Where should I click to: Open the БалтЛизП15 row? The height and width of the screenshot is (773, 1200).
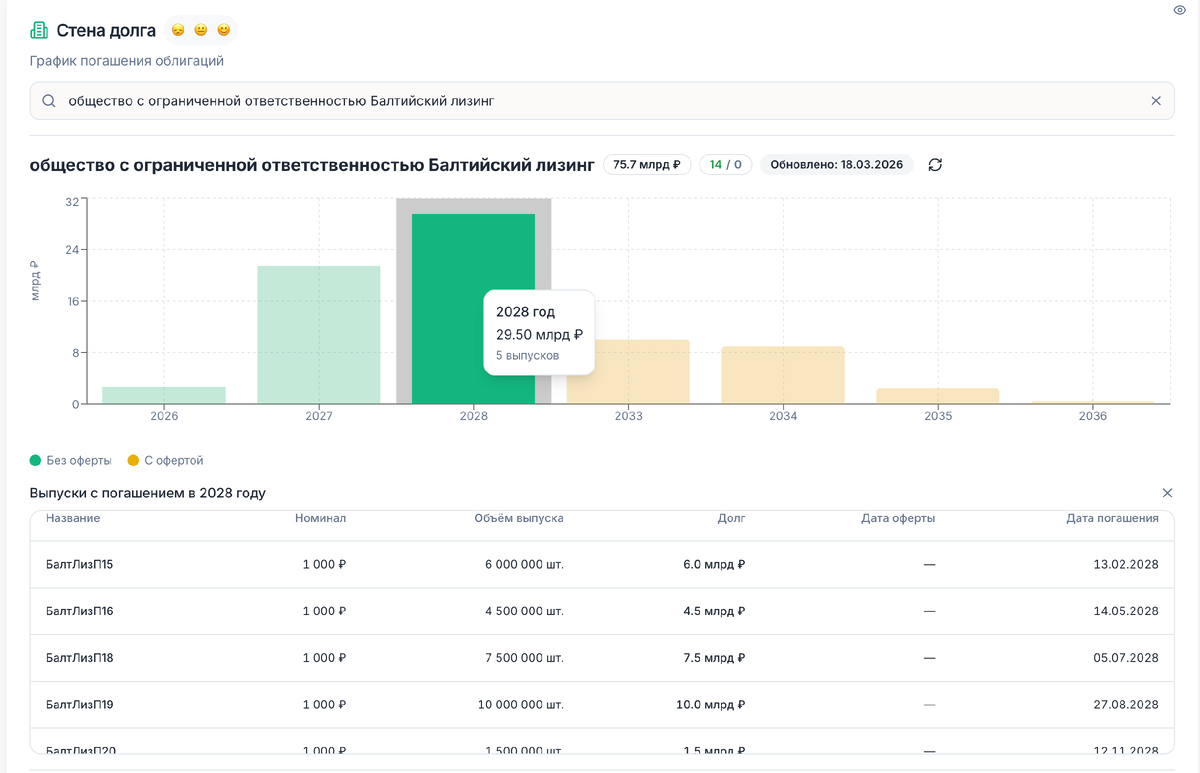602,564
